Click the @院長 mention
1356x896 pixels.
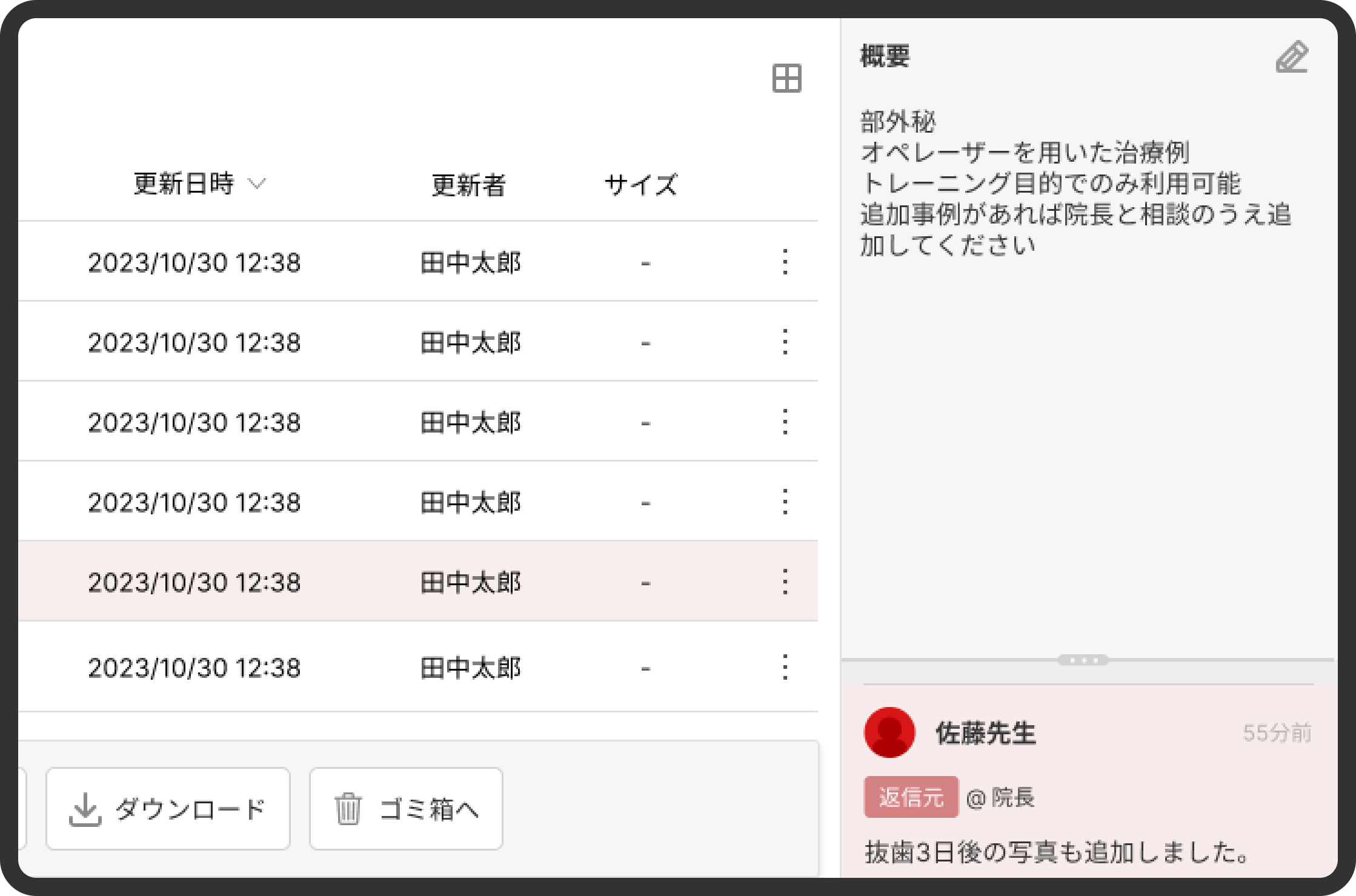pyautogui.click(x=1000, y=797)
